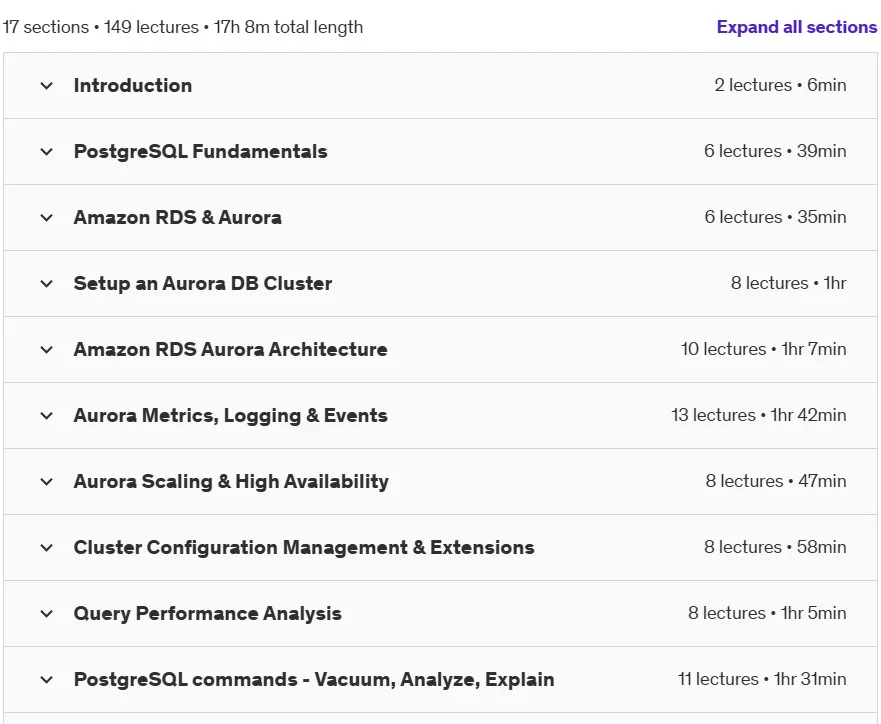Image resolution: width=881 pixels, height=724 pixels.
Task: Open the Introduction section title
Action: [x=133, y=85]
